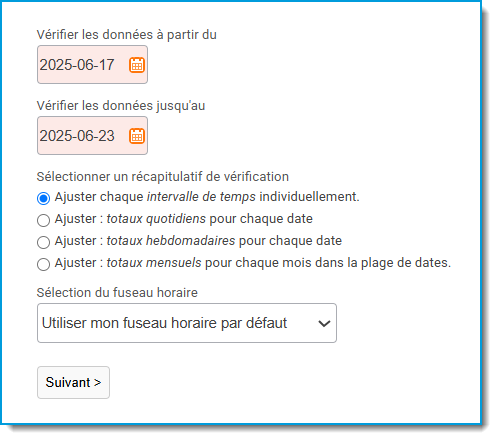Click the 'totaux quotidiens pour chaque date' label text
The width and height of the screenshot is (496, 439).
(x=209, y=219)
